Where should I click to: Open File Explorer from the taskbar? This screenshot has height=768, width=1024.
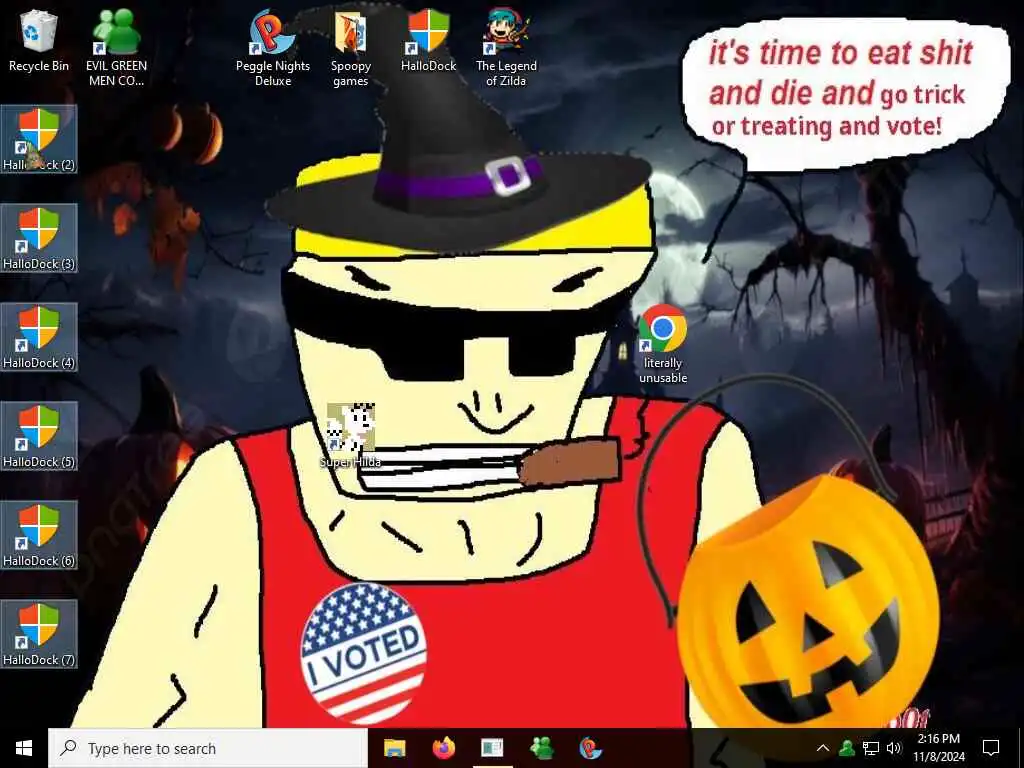click(x=394, y=748)
